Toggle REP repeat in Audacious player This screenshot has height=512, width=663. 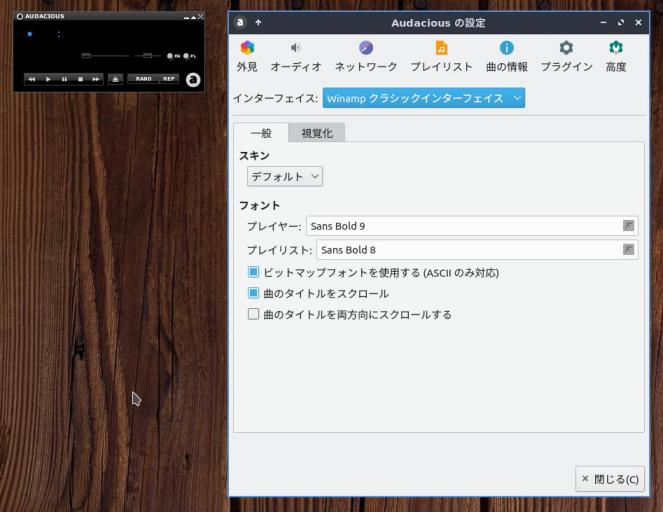click(169, 79)
